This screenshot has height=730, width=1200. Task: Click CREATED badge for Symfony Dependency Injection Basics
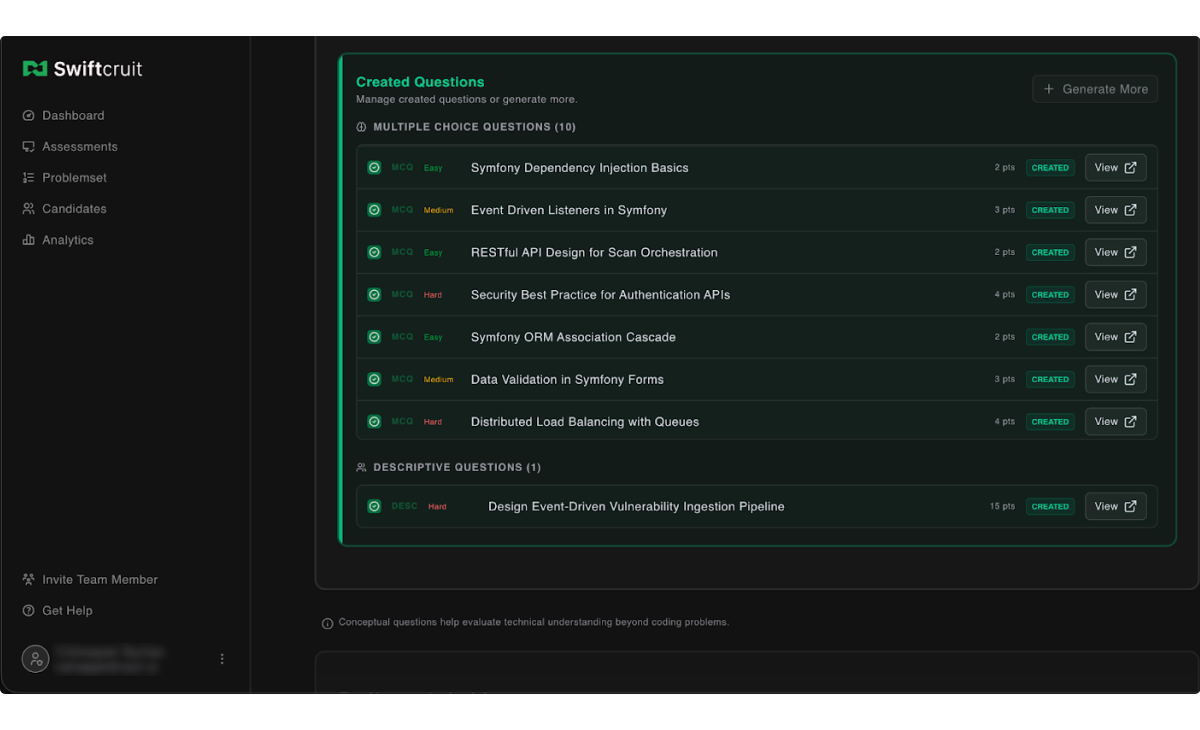tap(1050, 168)
